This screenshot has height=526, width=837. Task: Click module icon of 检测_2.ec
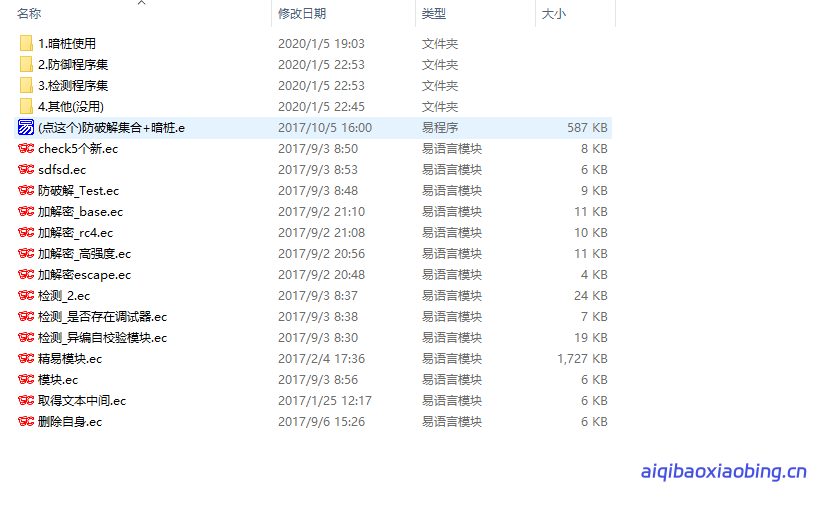26,295
